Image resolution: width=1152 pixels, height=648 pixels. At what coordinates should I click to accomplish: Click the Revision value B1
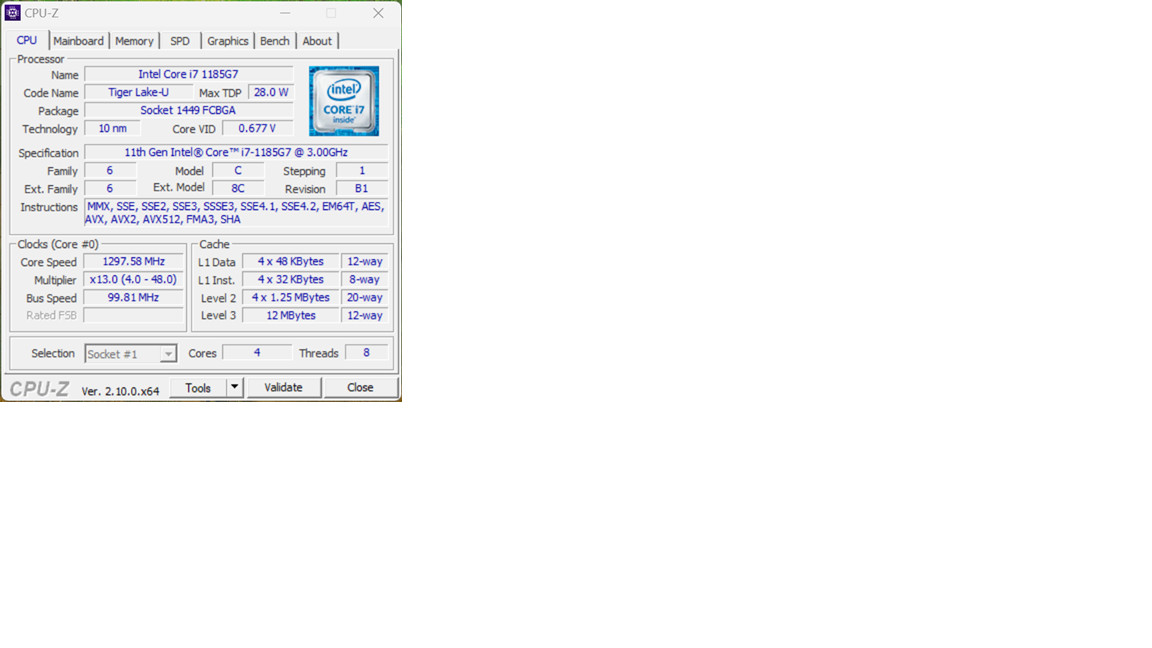pyautogui.click(x=362, y=189)
